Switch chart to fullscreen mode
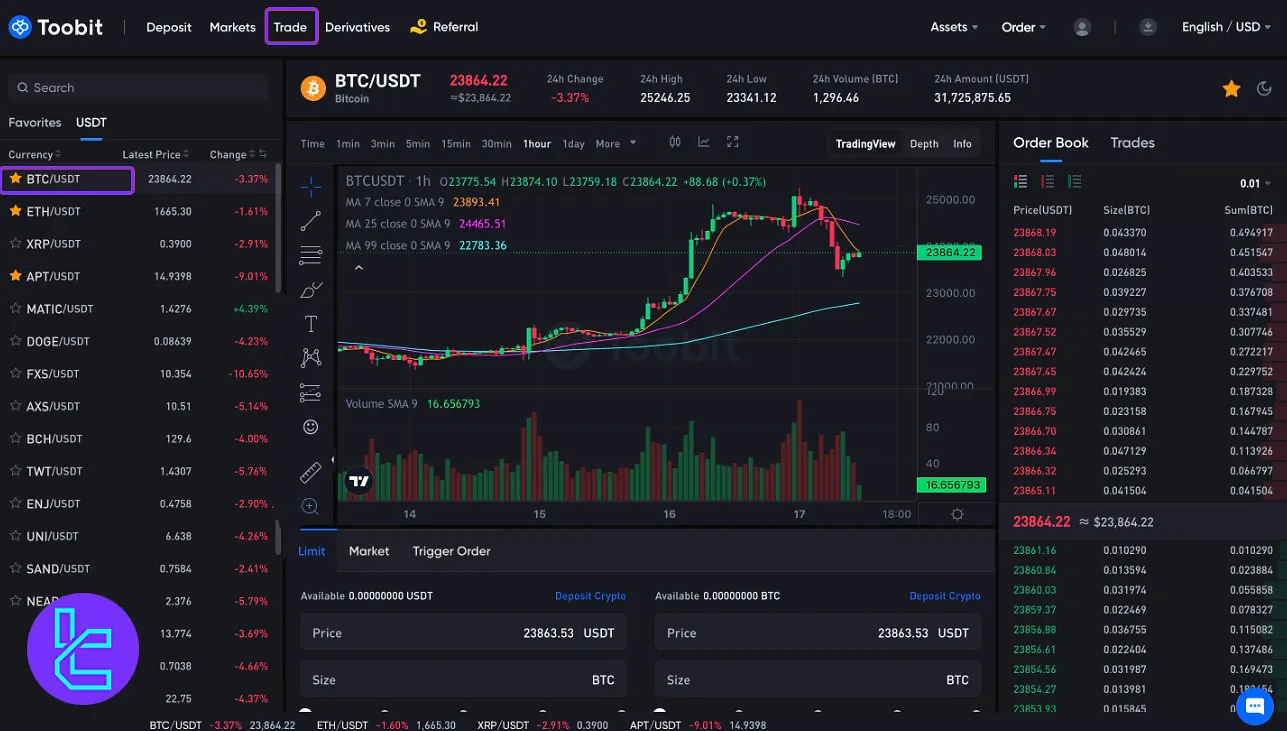The width and height of the screenshot is (1287, 731). [733, 143]
